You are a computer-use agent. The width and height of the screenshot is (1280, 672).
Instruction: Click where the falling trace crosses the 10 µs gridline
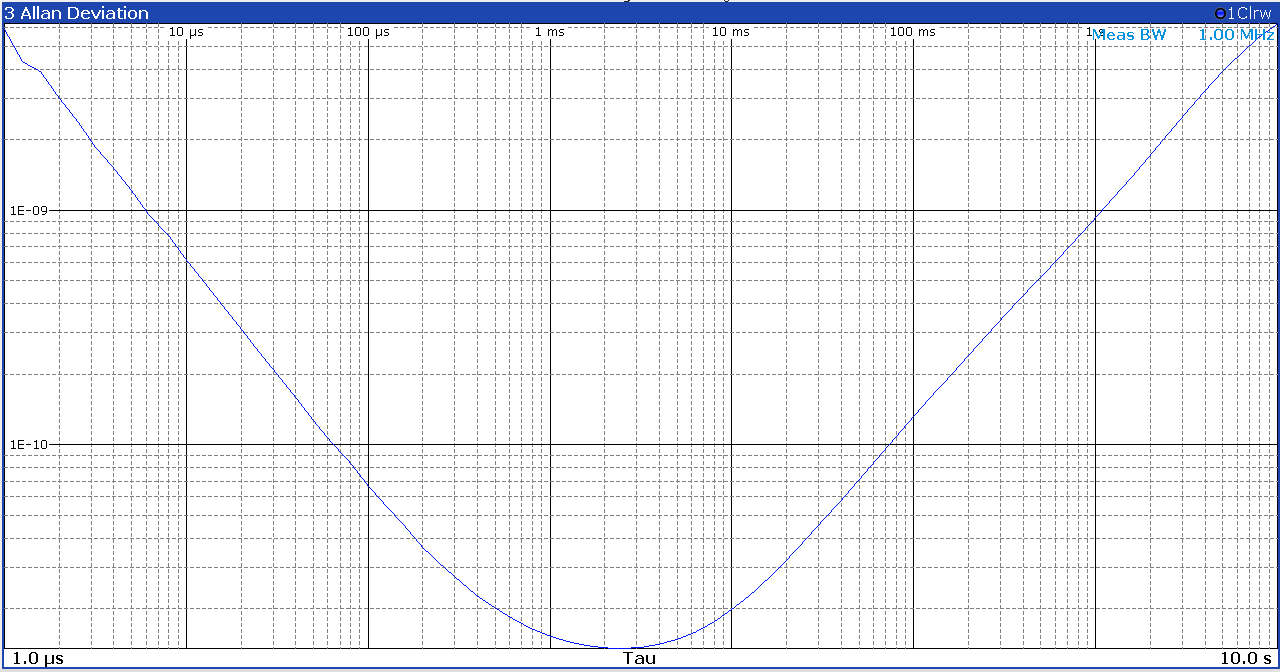(x=186, y=259)
